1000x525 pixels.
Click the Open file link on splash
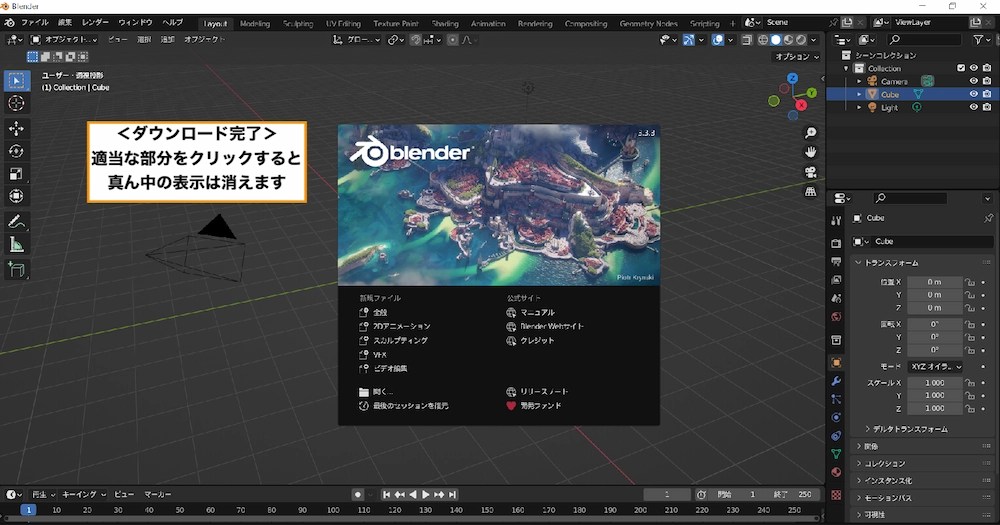click(376, 392)
